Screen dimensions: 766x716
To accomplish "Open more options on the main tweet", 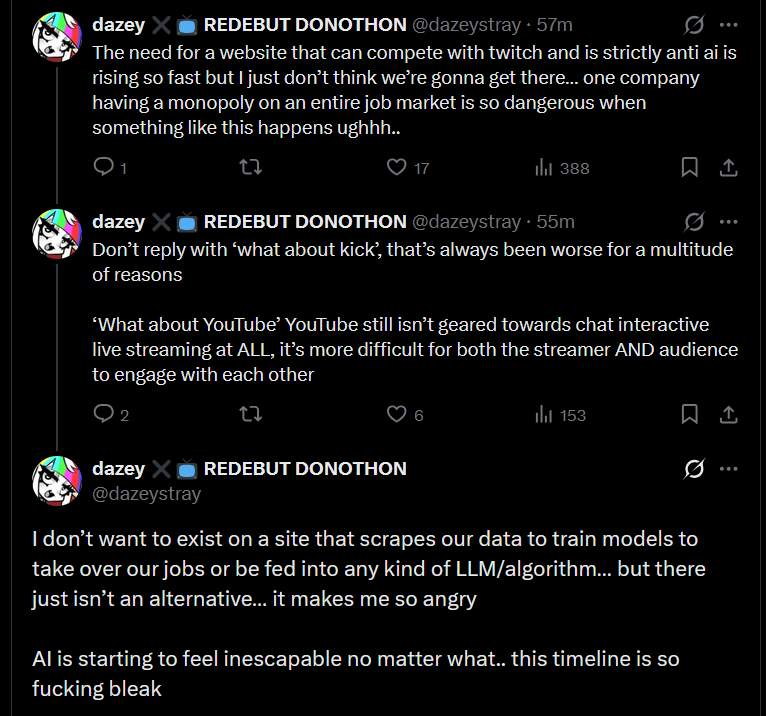I will (x=728, y=468).
